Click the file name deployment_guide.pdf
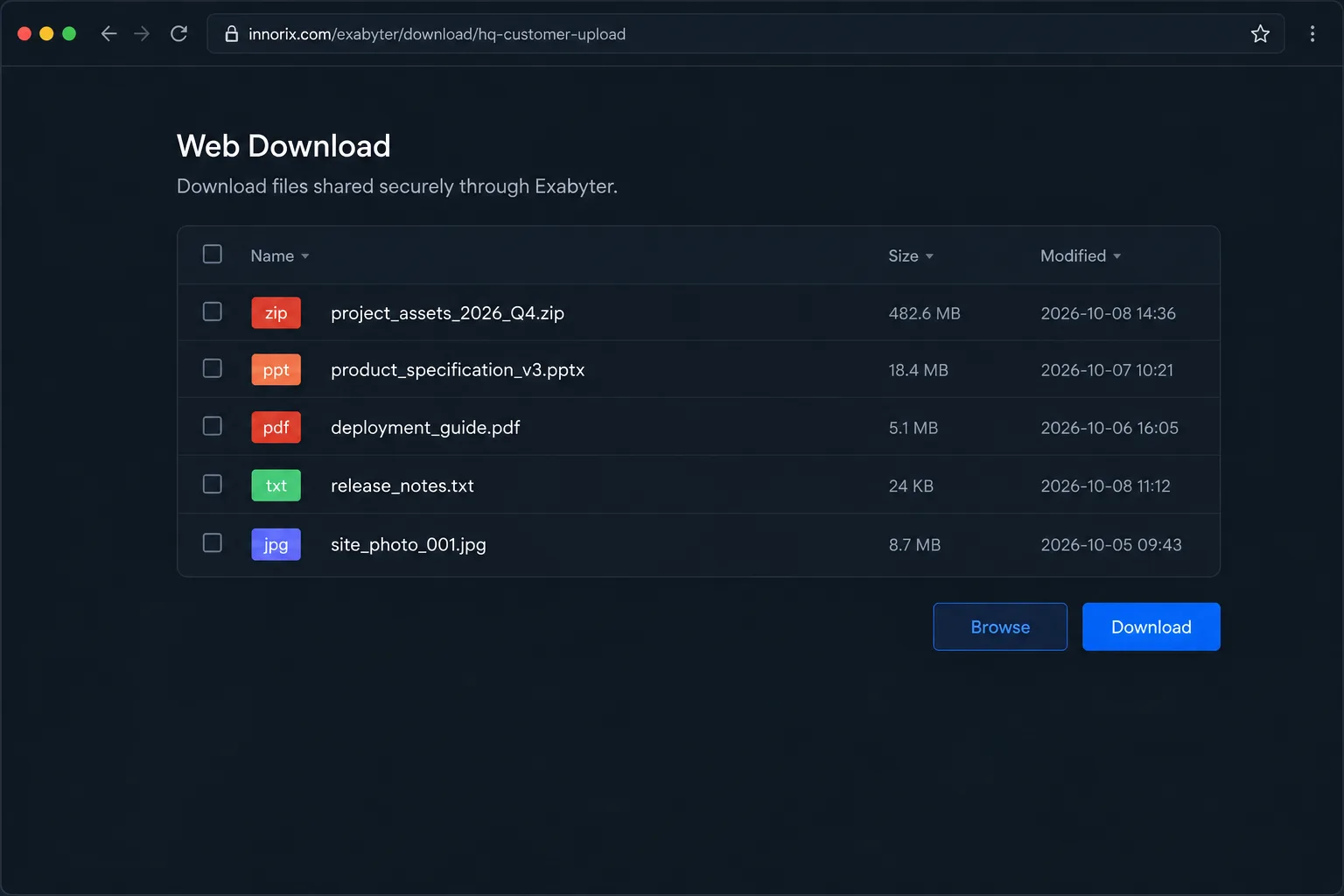This screenshot has width=1344, height=896. [425, 428]
